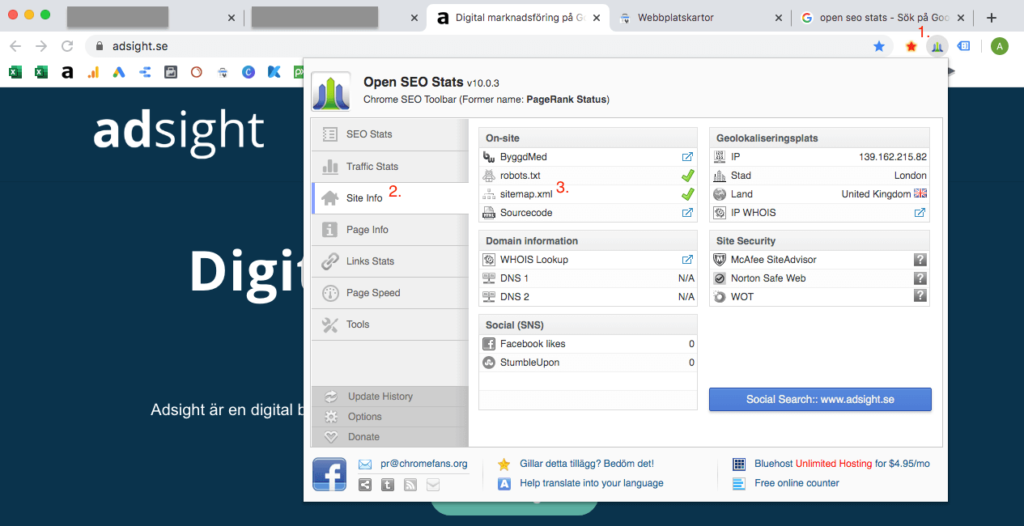Click 'Gillar detta tillägg? Bedöm det!' link
The image size is (1024, 526).
[x=586, y=464]
